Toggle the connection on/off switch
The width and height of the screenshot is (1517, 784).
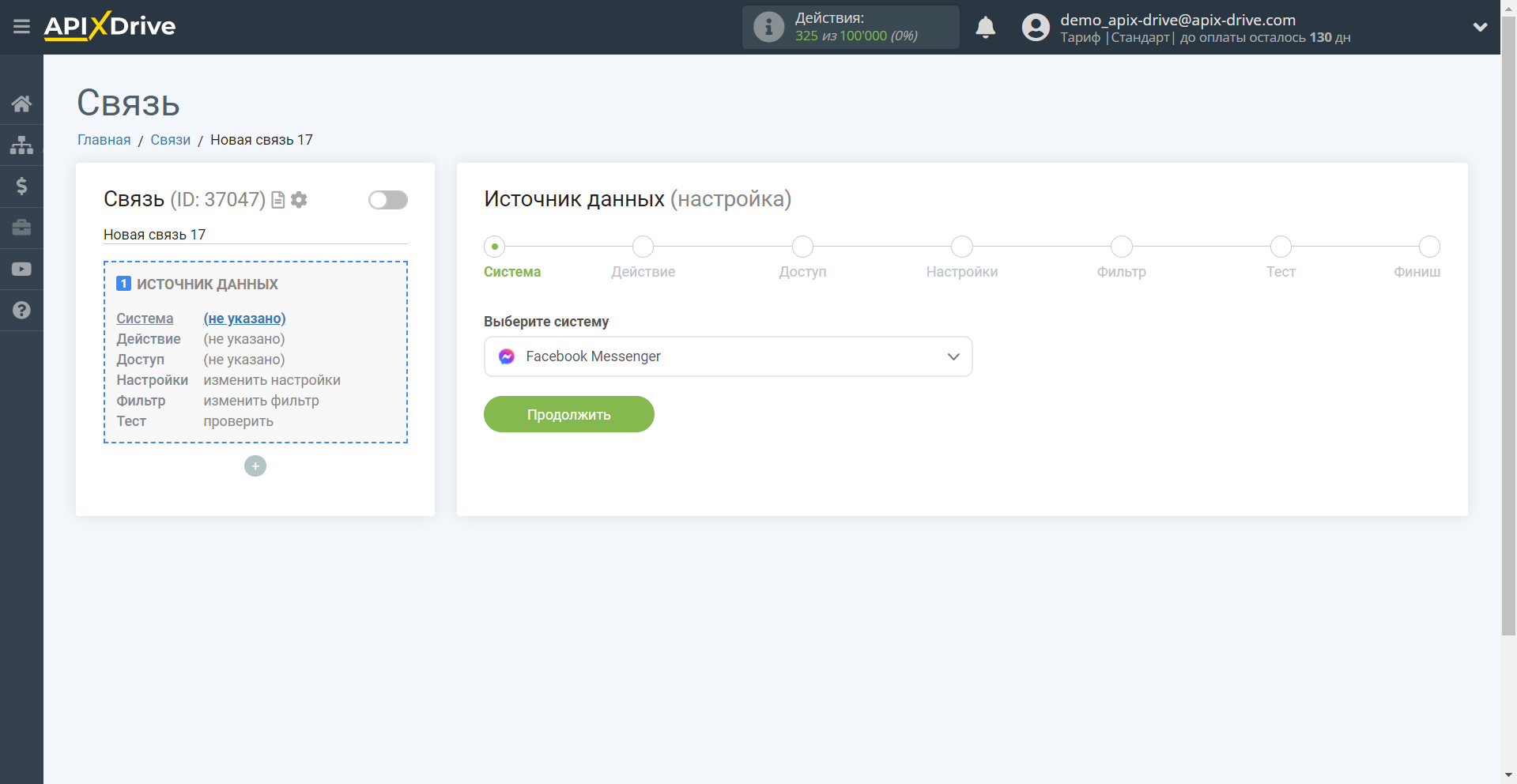pyautogui.click(x=388, y=200)
